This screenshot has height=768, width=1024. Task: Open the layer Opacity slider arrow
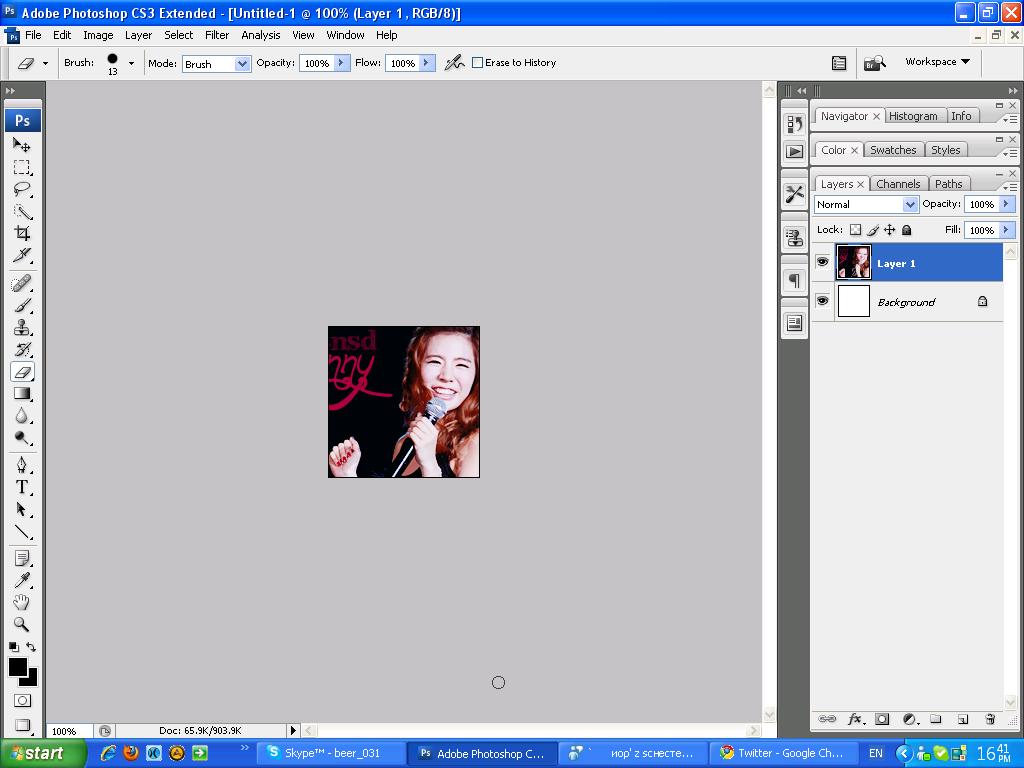point(1006,204)
